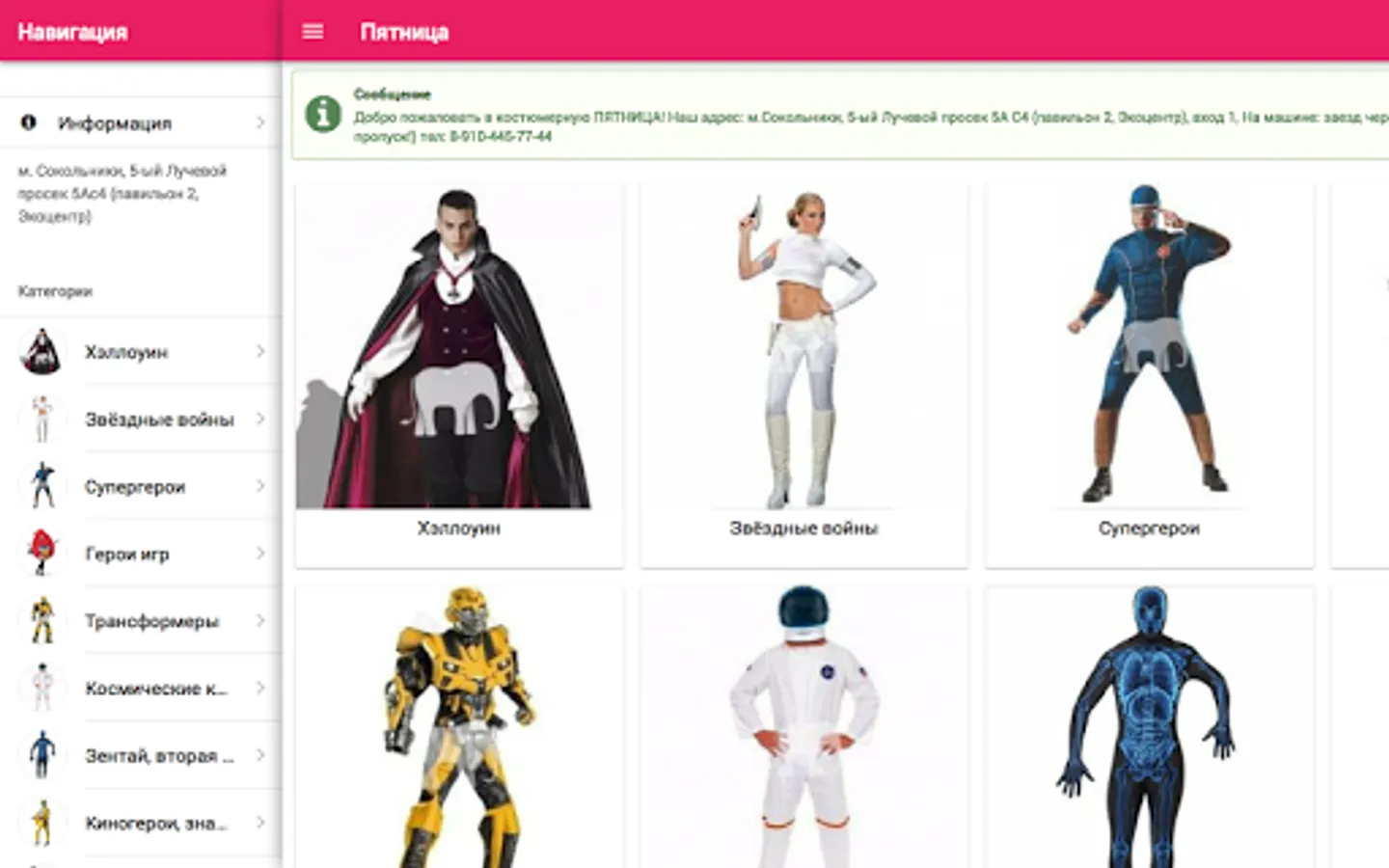Click the address text under Информация

123,193
